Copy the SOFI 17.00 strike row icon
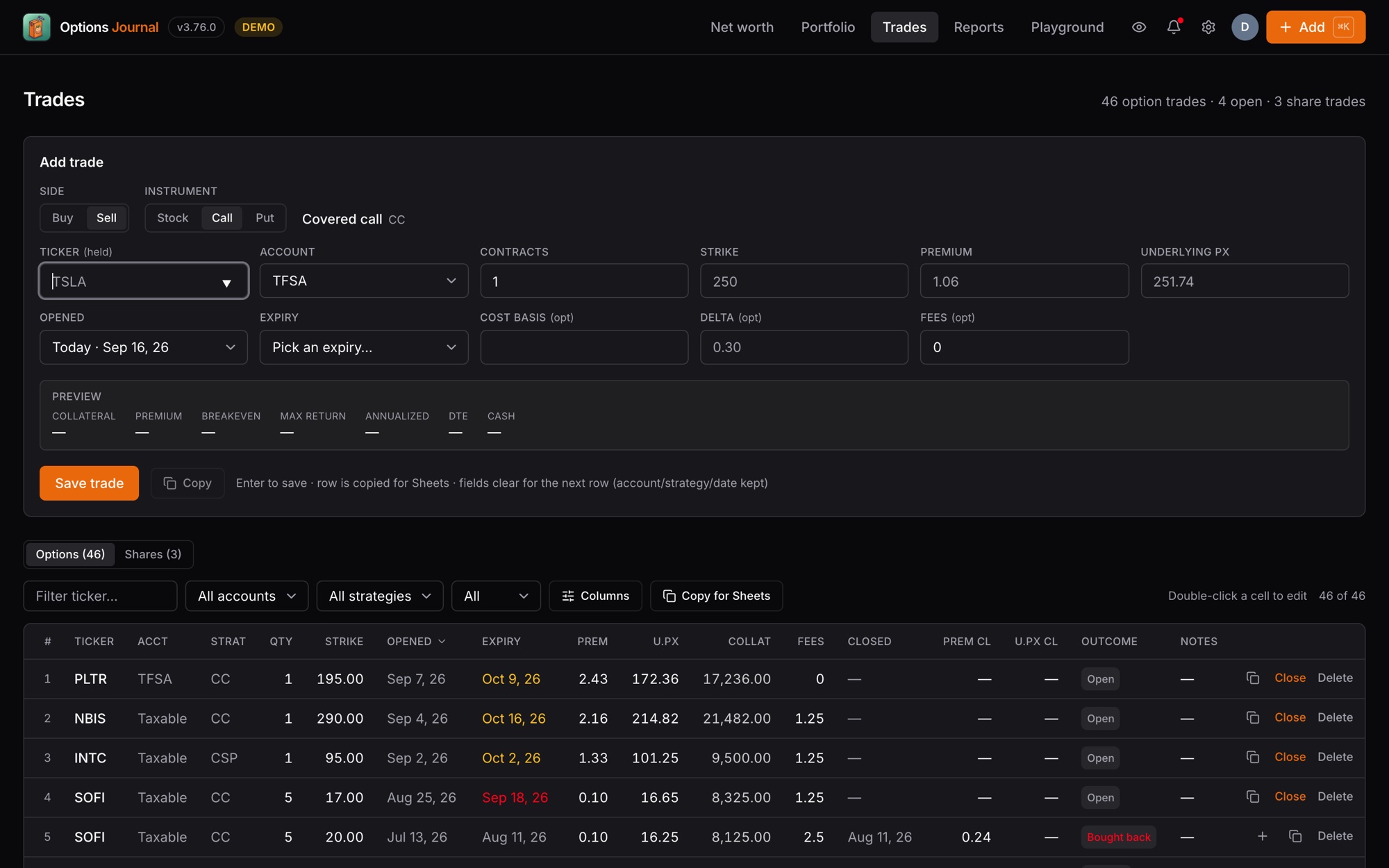The height and width of the screenshot is (868, 1389). coord(1253,796)
